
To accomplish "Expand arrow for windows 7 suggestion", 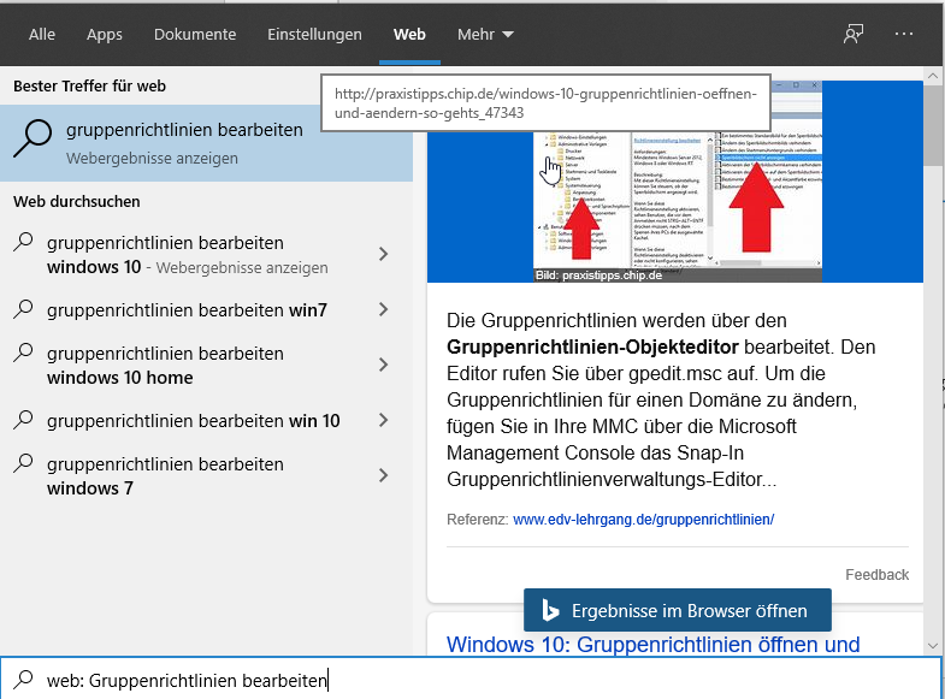I will point(383,475).
